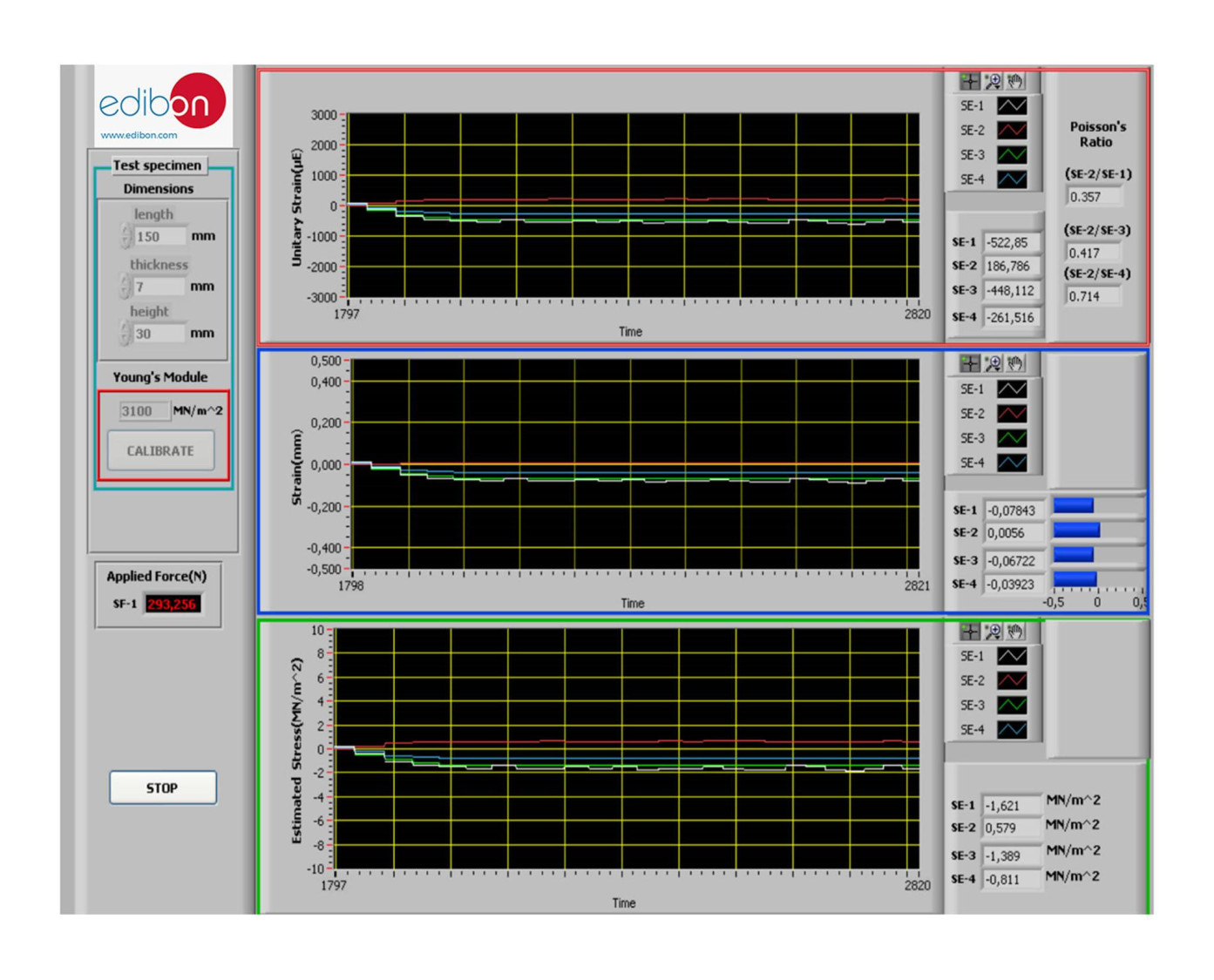Click the thickness stepper control

tap(125, 286)
